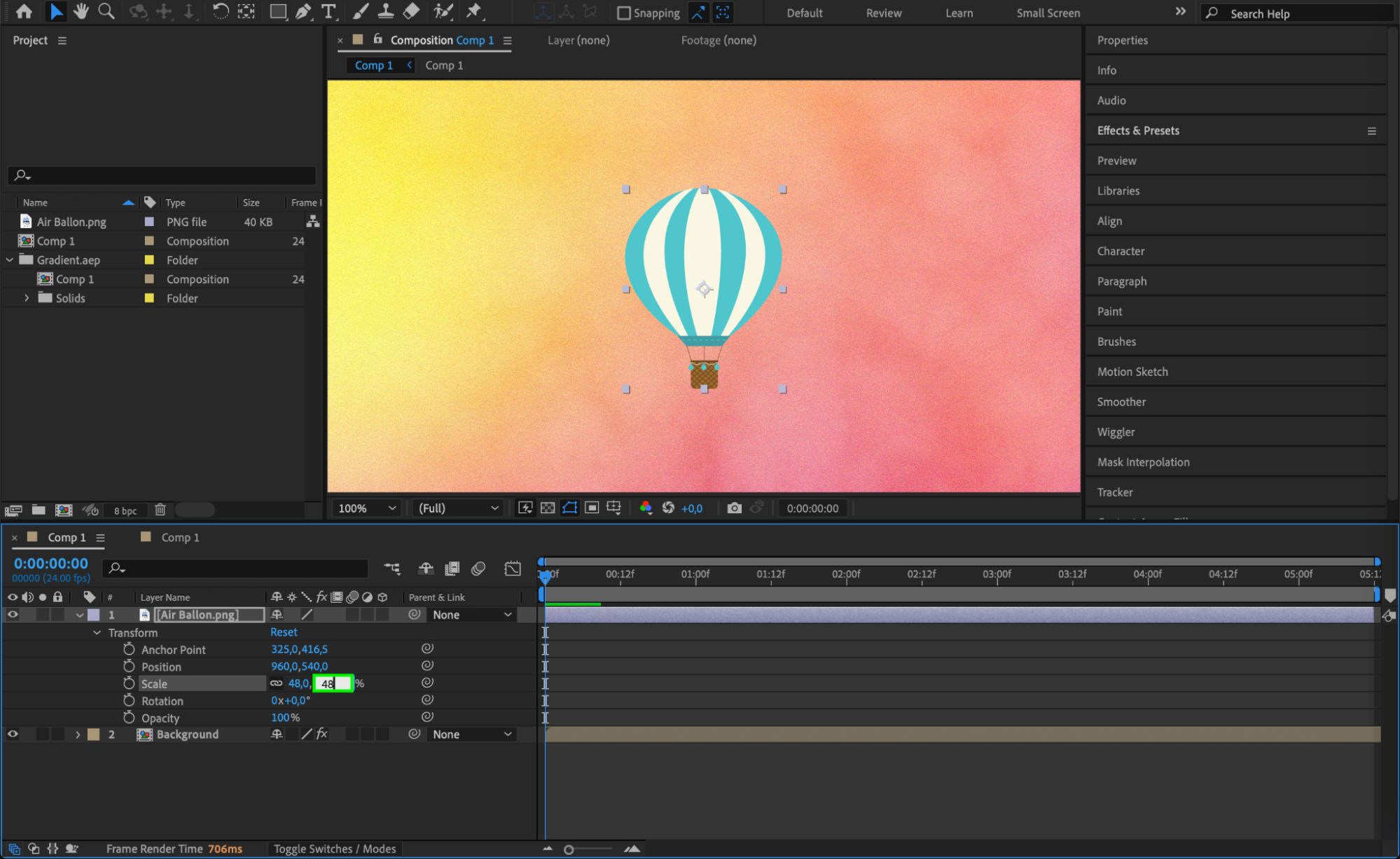Open the Effects & Presets panel

(x=1138, y=131)
